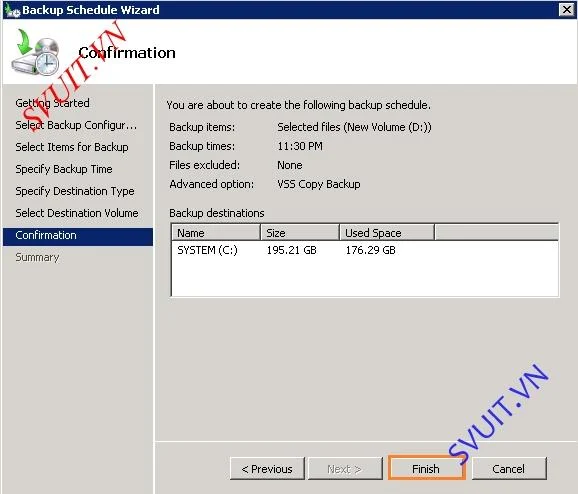Jump to Specify Destination Type step
The width and height of the screenshot is (578, 494).
75,191
